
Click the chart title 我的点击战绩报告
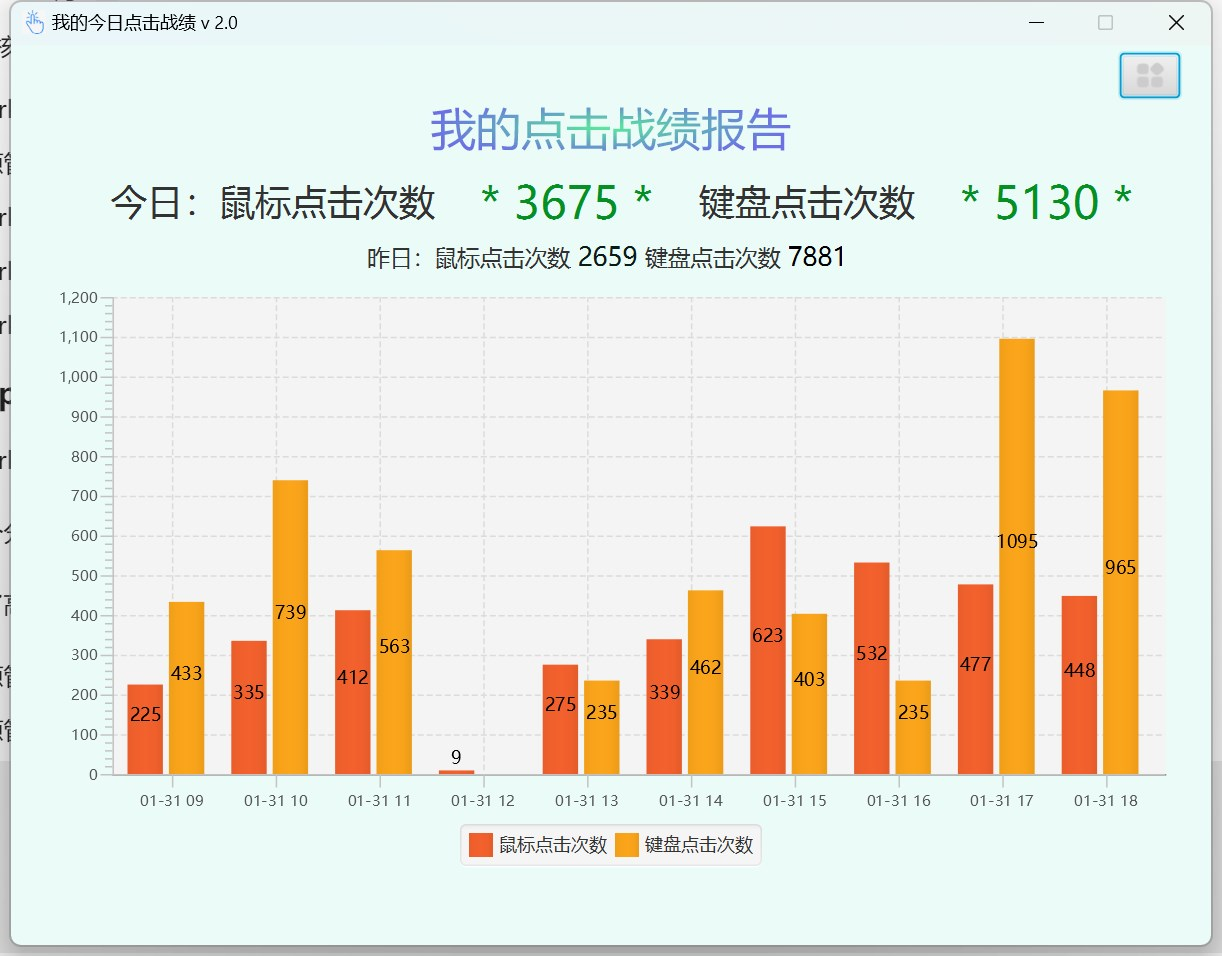tap(610, 130)
